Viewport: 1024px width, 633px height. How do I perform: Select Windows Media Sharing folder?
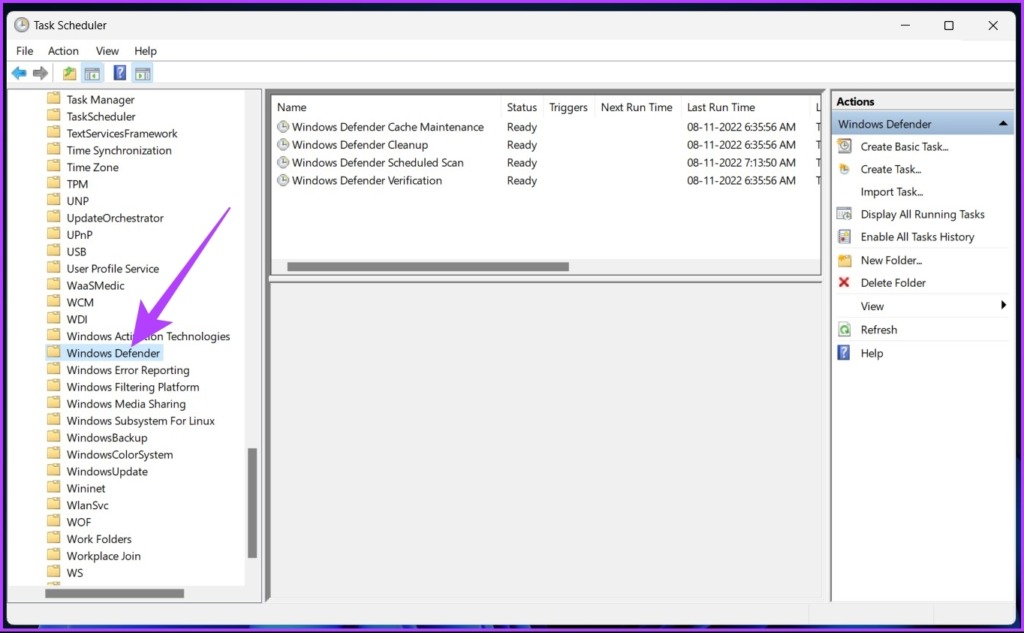click(126, 404)
